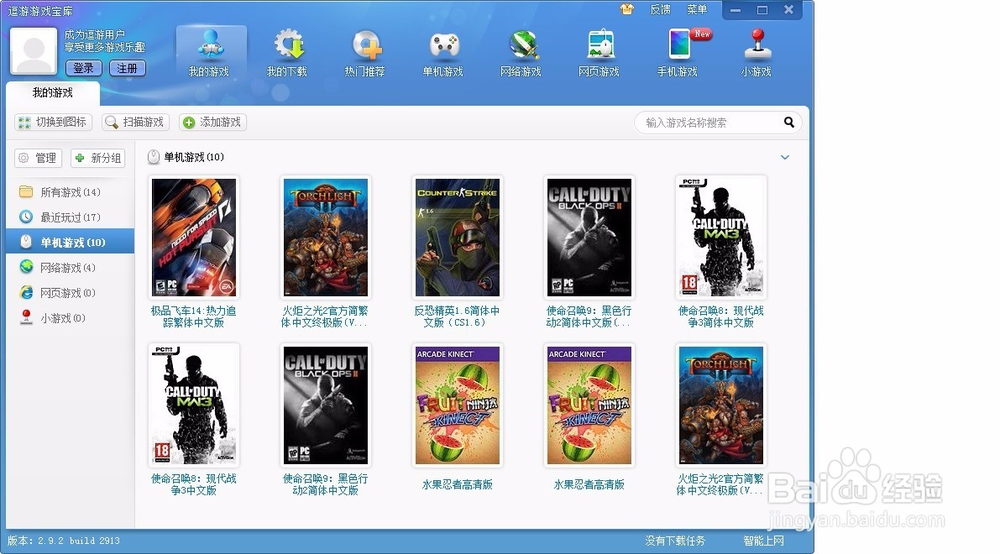
Task: Click 扫描游戏 scan button
Action: [x=135, y=122]
